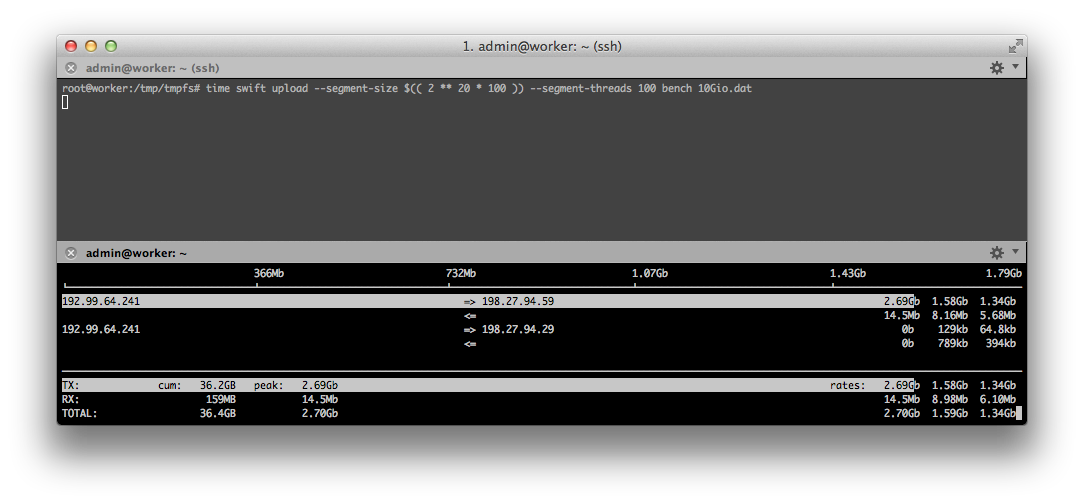Click the 1.07Gb scale label
This screenshot has height=504, width=1084.
tap(650, 273)
